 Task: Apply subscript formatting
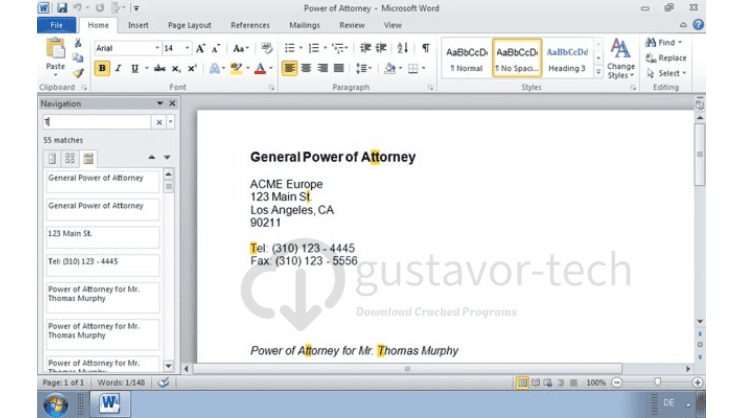tap(176, 68)
